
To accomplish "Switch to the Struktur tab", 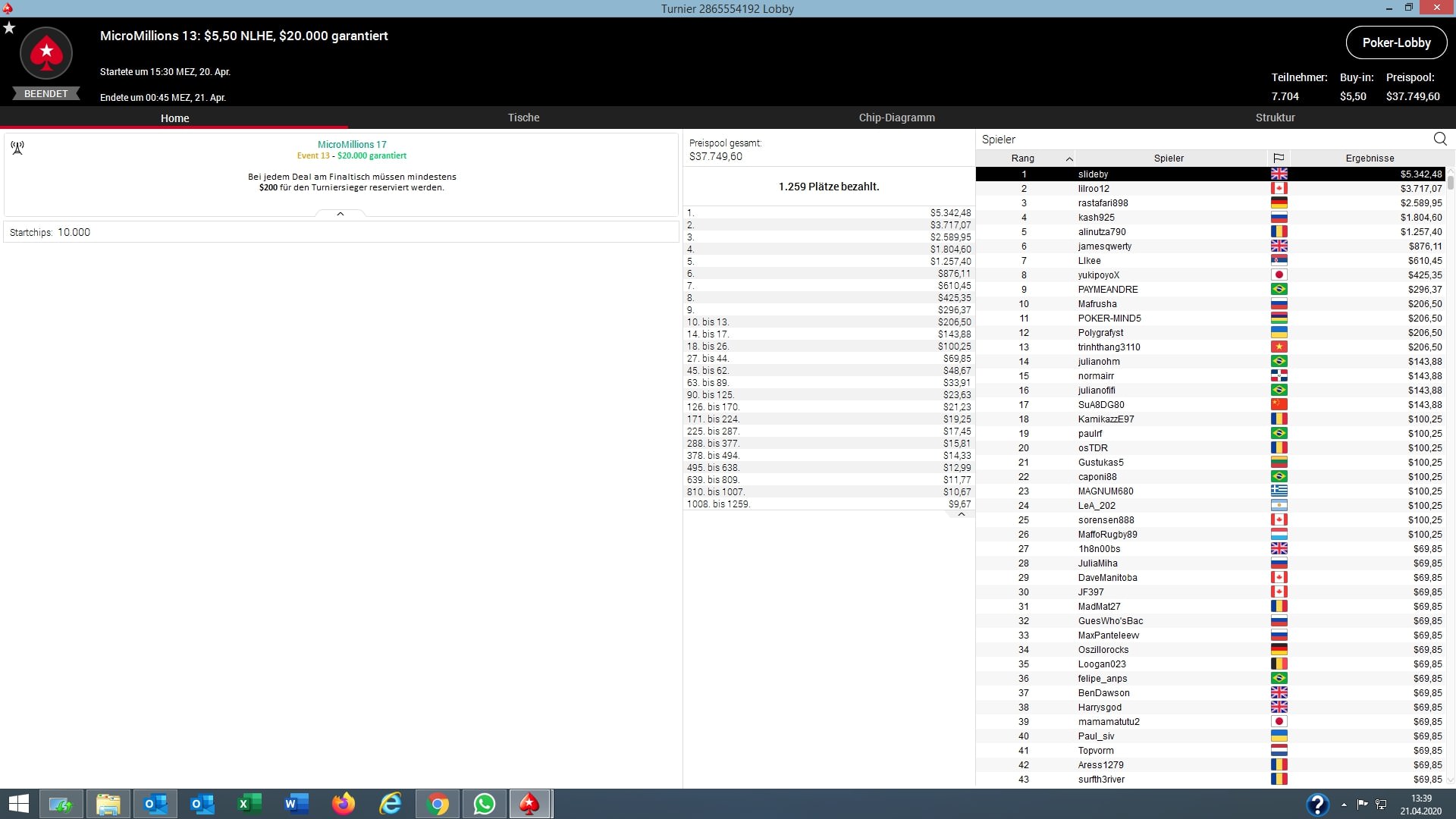I will coord(1275,118).
